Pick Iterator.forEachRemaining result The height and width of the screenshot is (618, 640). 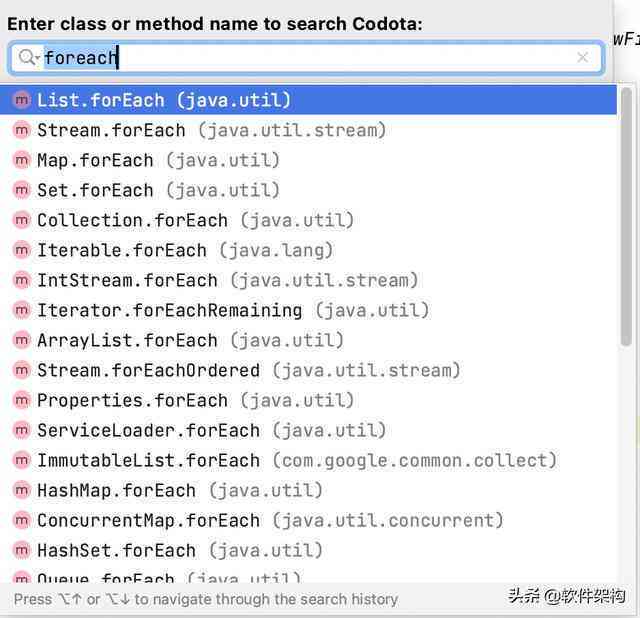coord(308,310)
